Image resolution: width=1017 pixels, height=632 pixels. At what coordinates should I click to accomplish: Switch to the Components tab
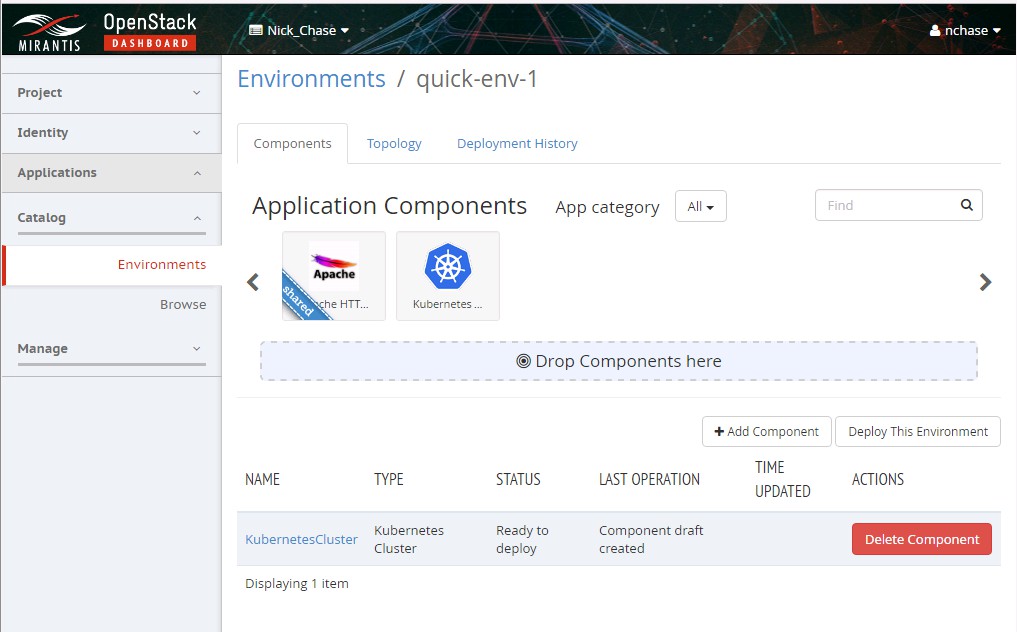coord(293,143)
